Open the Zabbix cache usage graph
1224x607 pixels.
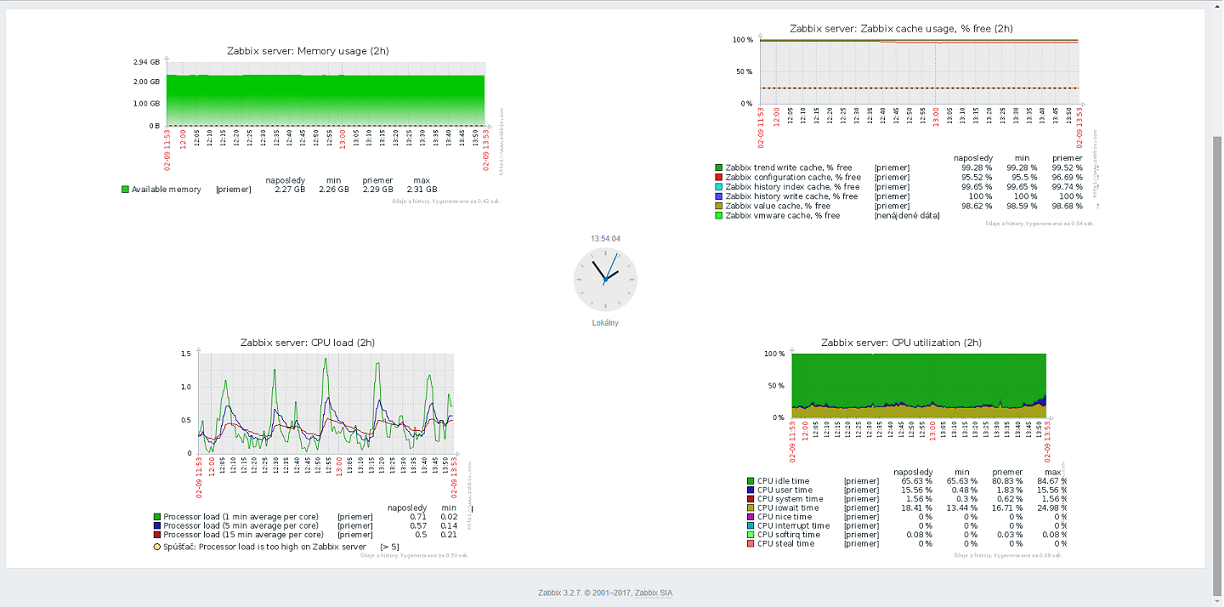(905, 125)
